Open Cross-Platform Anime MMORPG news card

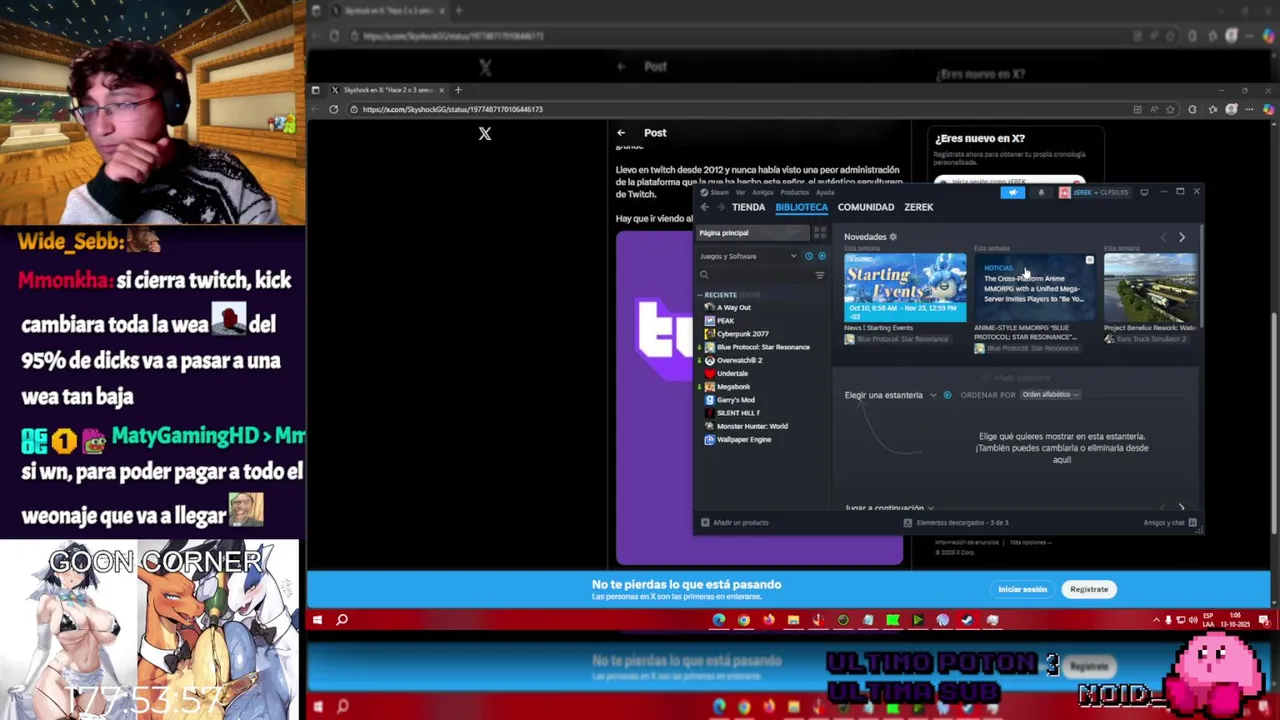tap(1034, 287)
